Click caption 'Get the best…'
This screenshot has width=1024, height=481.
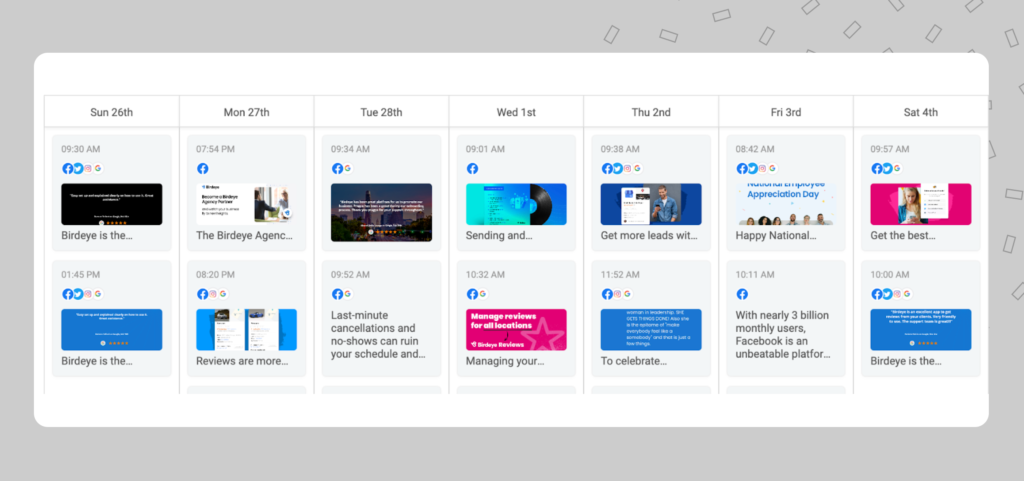(x=903, y=236)
